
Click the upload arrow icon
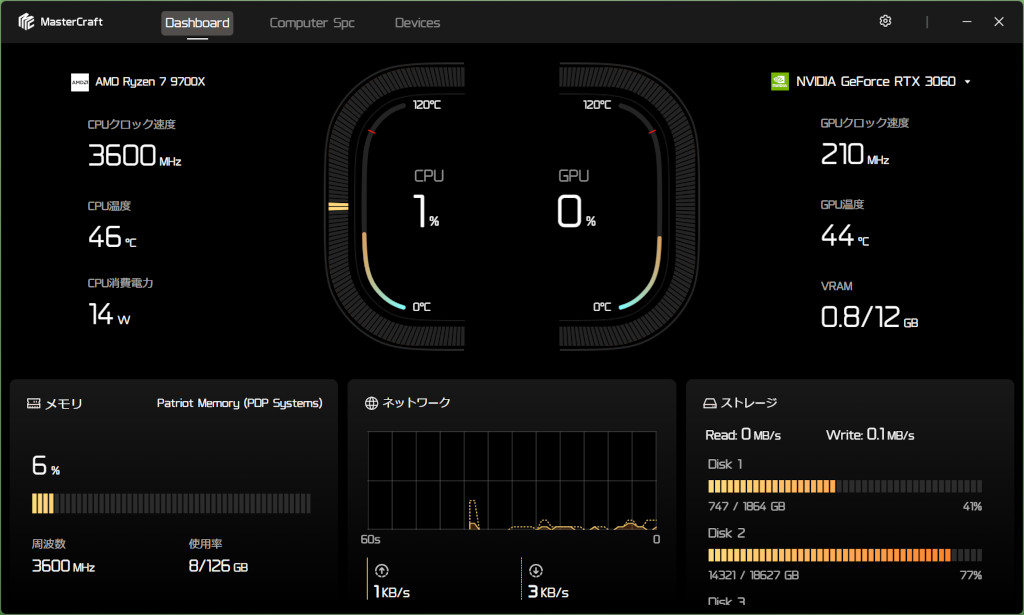(x=381, y=571)
